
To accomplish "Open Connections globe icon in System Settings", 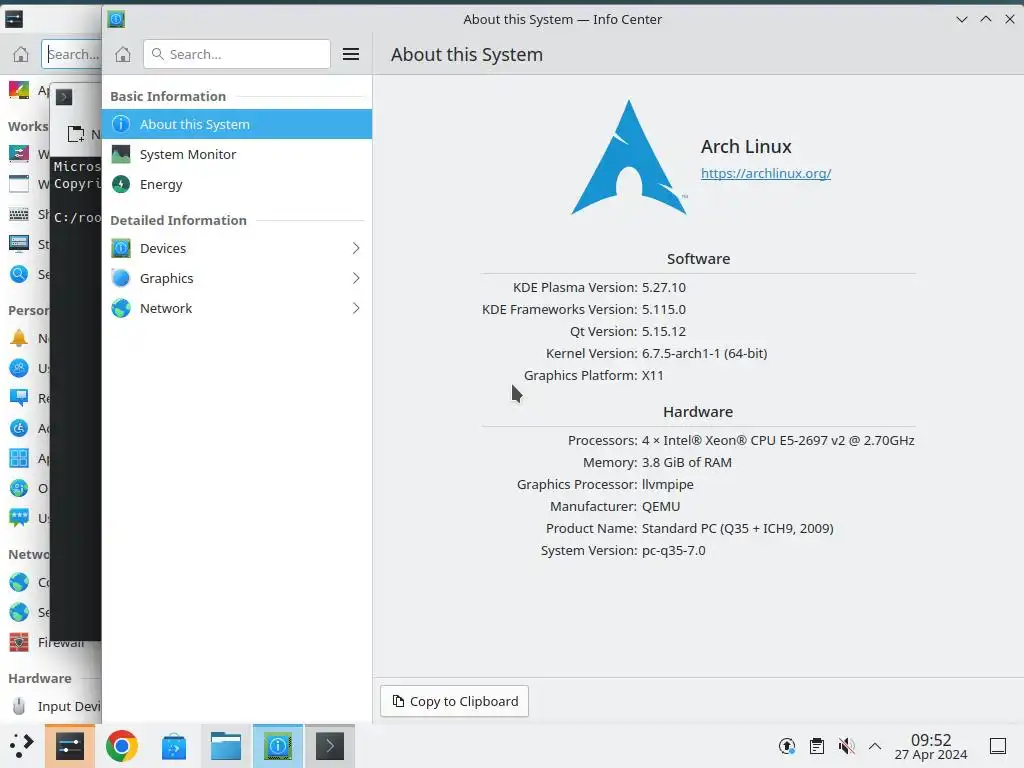I will coord(19,583).
